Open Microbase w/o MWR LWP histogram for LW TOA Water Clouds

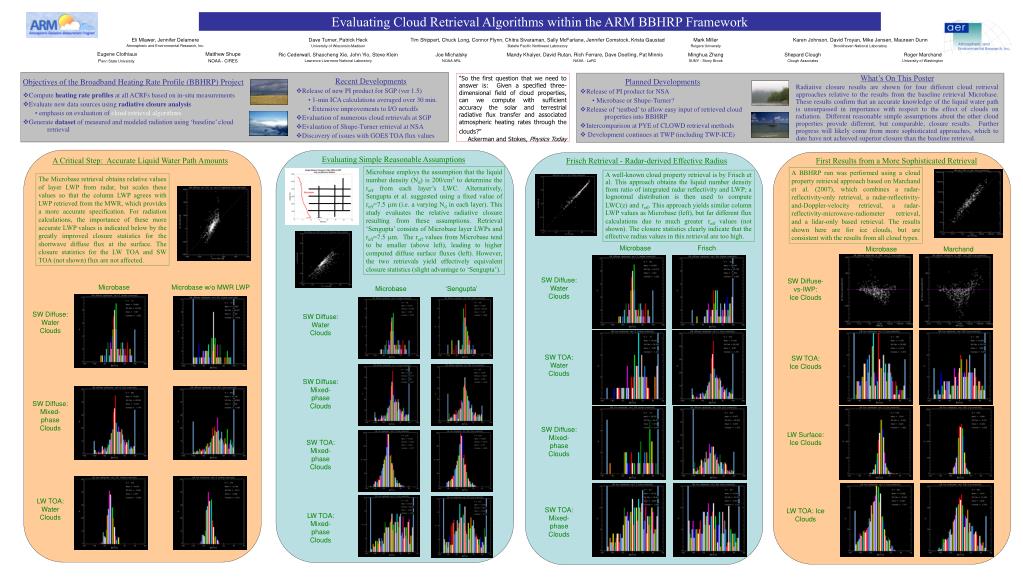click(210, 513)
